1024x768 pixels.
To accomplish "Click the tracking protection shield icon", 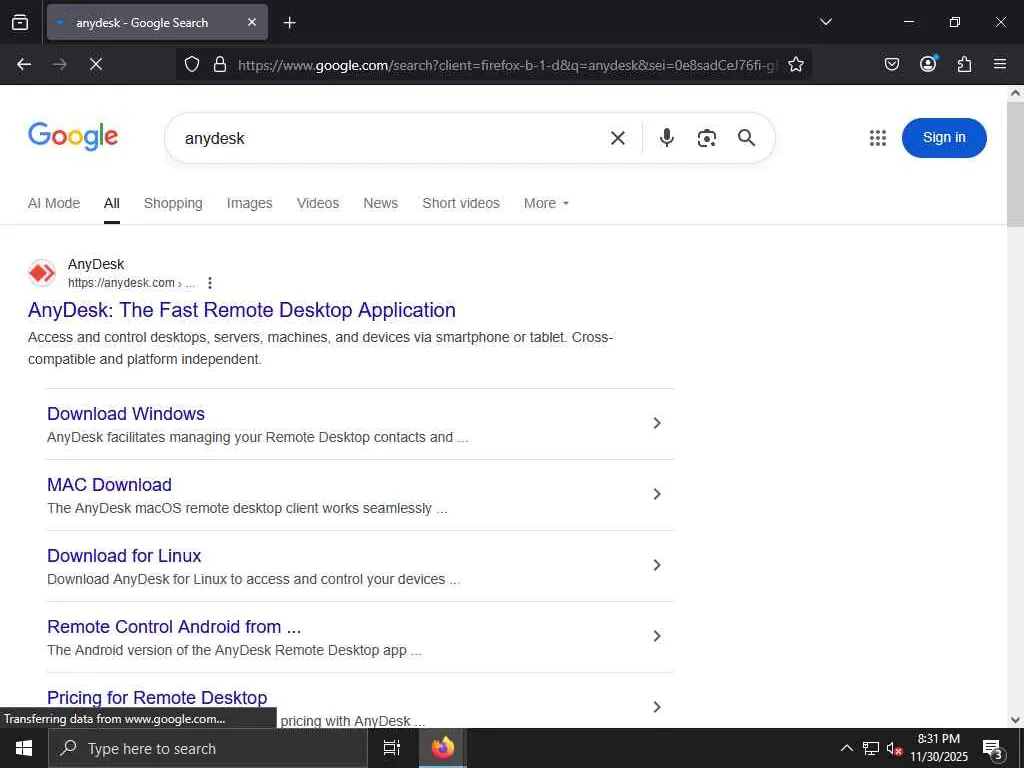I will pyautogui.click(x=191, y=64).
